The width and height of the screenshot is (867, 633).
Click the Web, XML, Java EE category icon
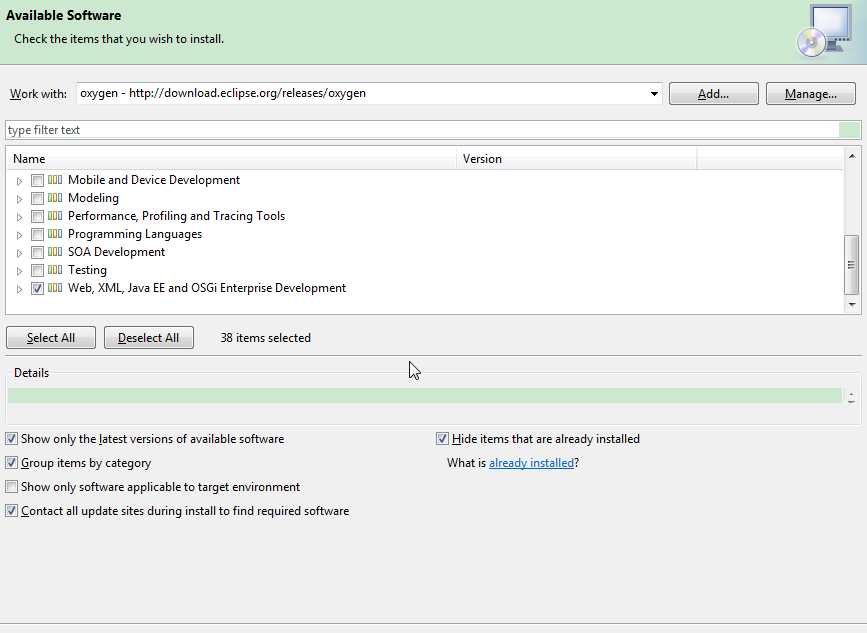coord(55,288)
